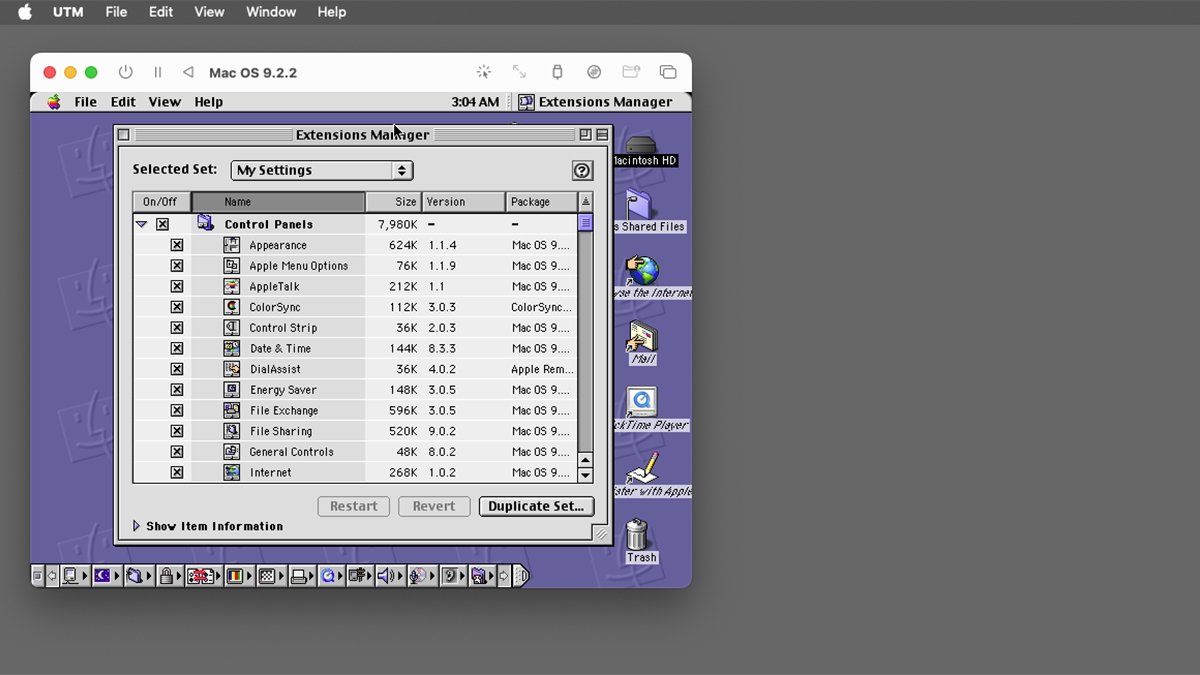Disable the File Sharing checkbox
This screenshot has width=1200, height=675.
click(177, 431)
